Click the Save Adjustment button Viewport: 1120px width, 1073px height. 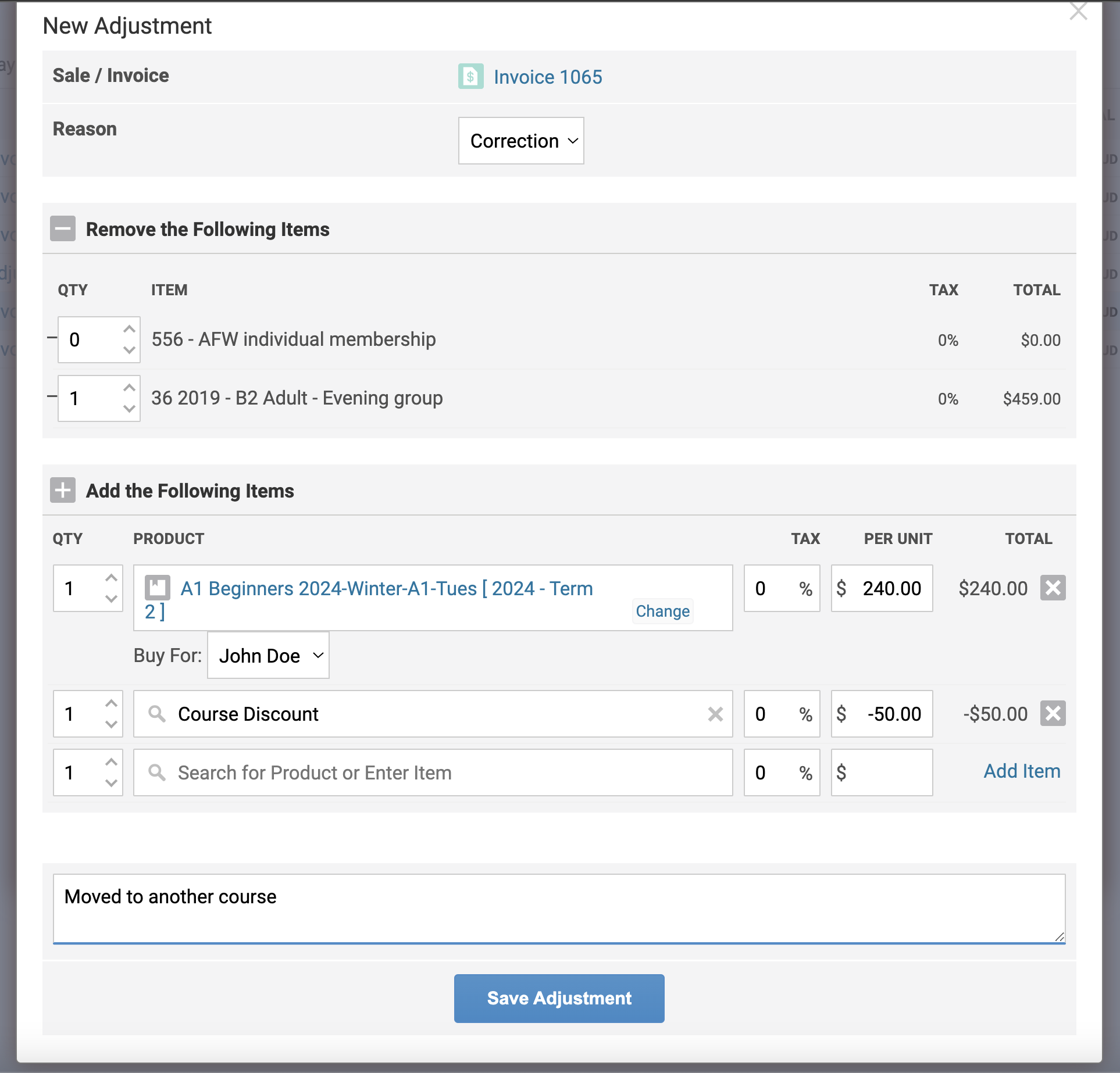[x=559, y=998]
